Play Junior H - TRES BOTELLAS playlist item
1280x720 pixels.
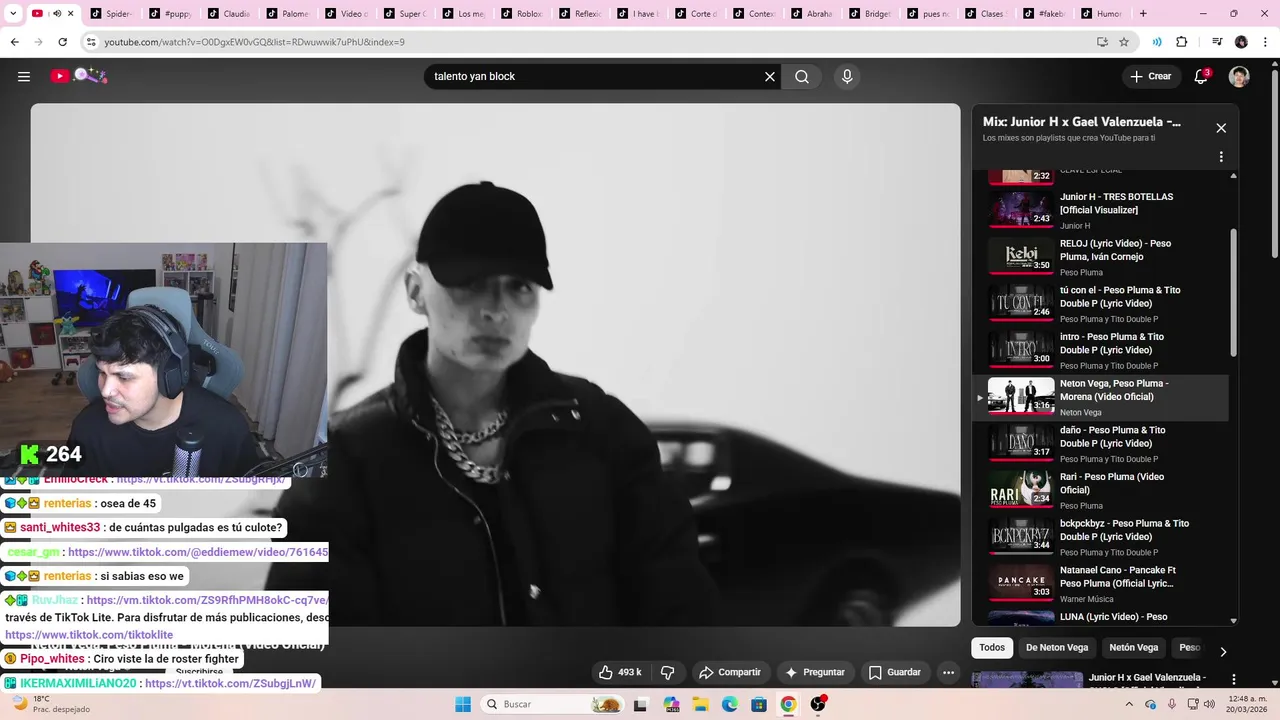pyautogui.click(x=1100, y=209)
